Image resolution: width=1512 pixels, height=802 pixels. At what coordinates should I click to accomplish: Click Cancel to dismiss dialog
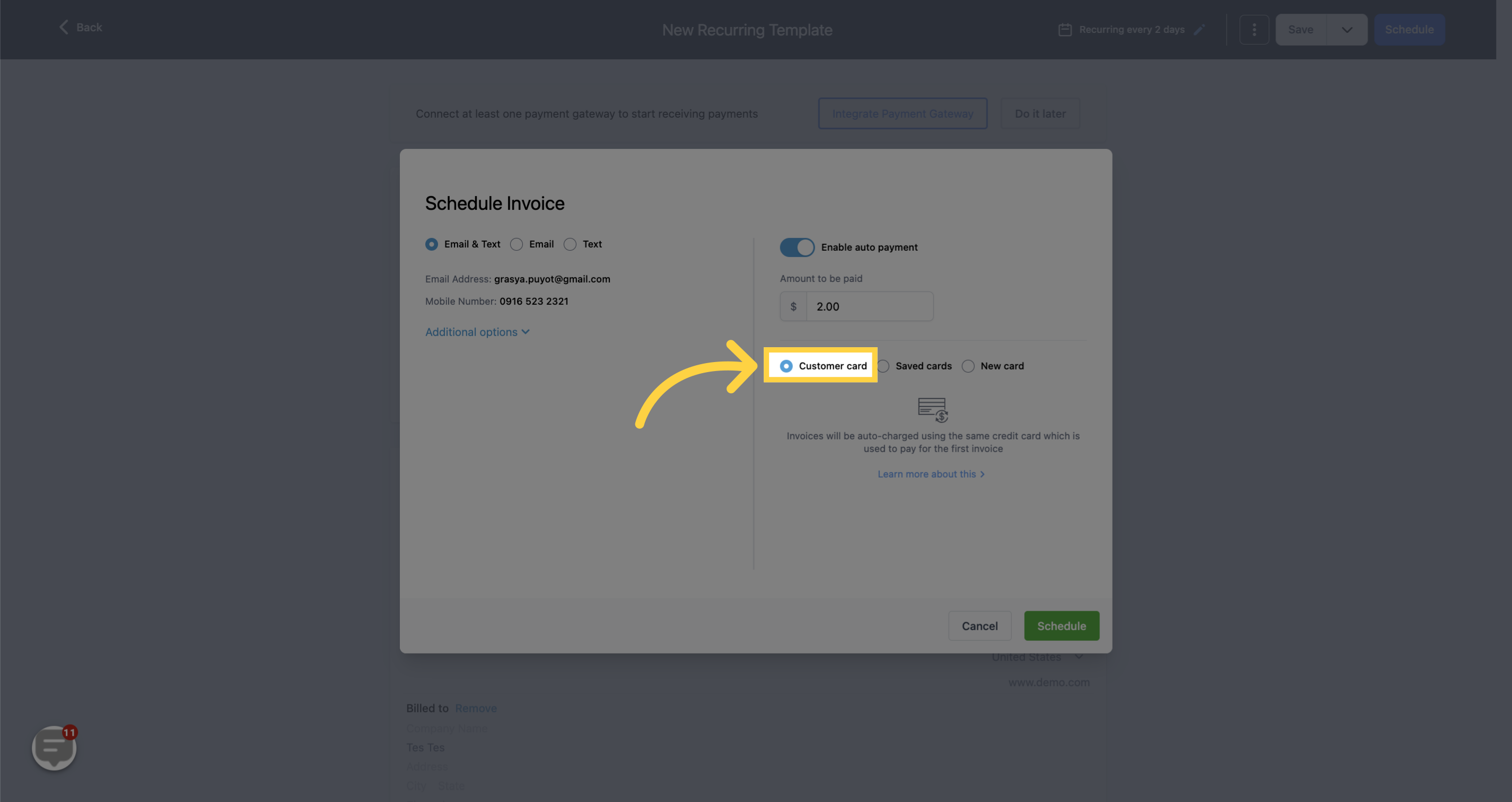[980, 625]
